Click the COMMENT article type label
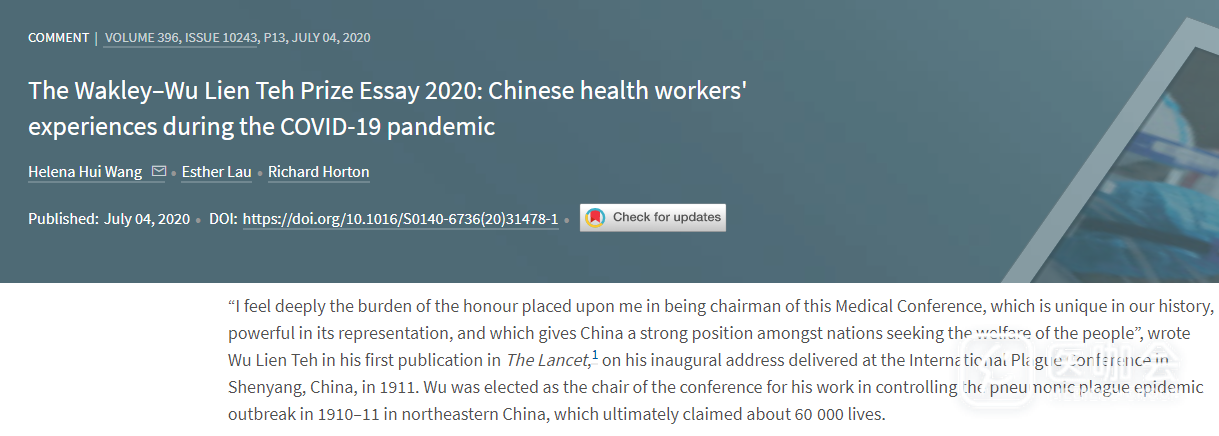Screen dimensions: 1219x436 point(58,38)
